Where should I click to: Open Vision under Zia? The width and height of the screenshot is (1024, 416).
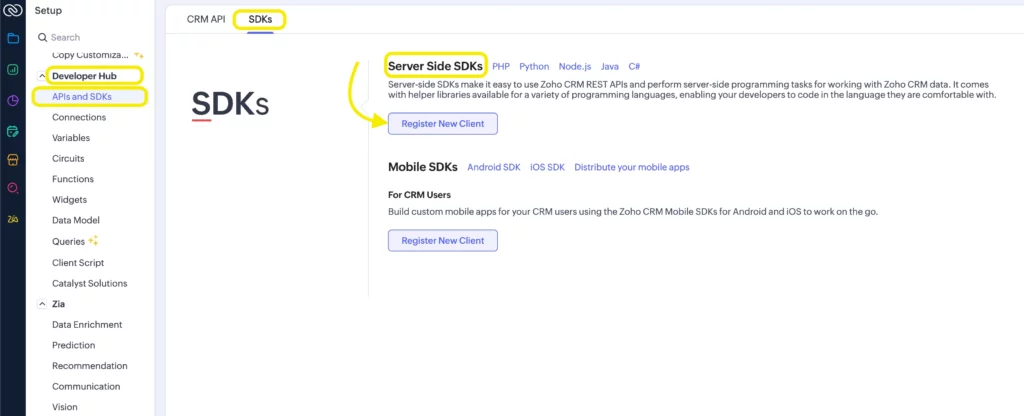65,407
